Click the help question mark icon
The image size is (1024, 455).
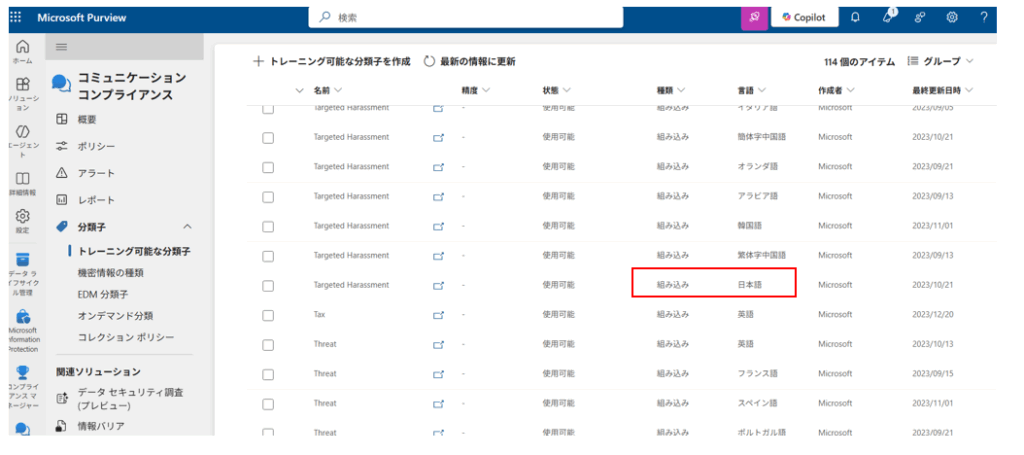point(984,17)
